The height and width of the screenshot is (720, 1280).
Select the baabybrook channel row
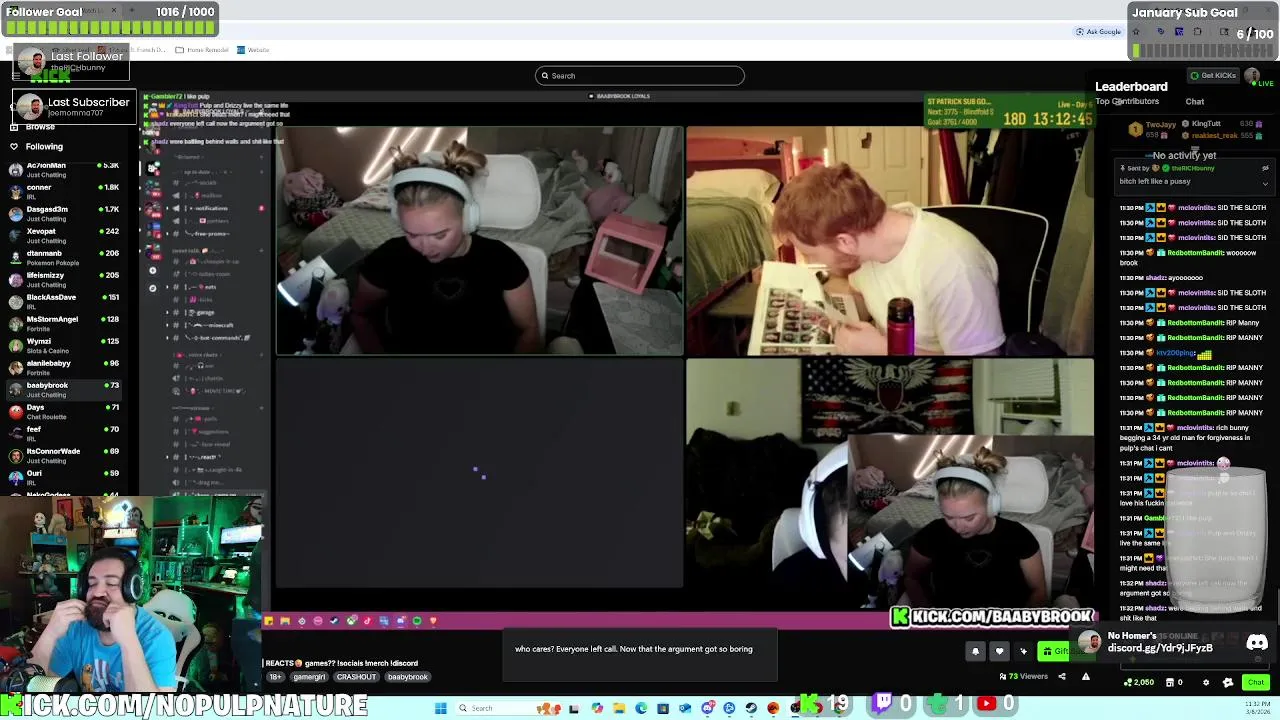point(62,390)
